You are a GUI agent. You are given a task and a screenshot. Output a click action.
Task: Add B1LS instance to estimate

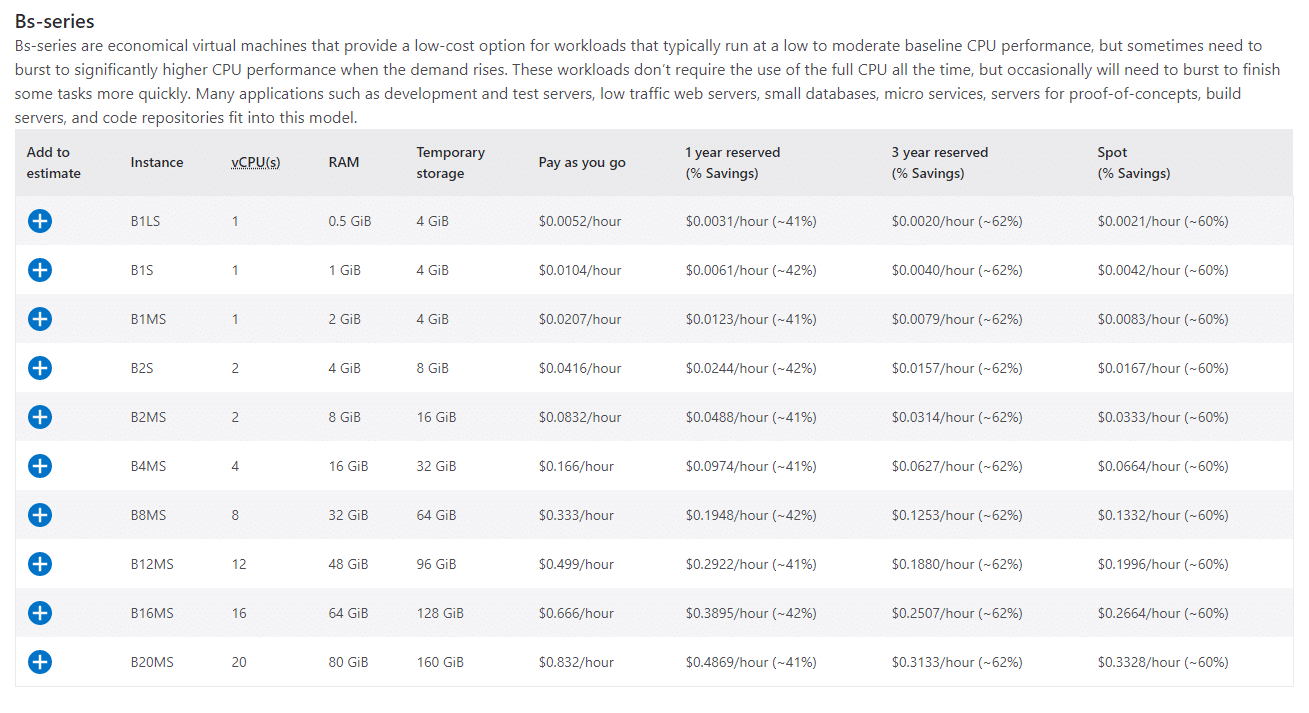pyautogui.click(x=40, y=221)
